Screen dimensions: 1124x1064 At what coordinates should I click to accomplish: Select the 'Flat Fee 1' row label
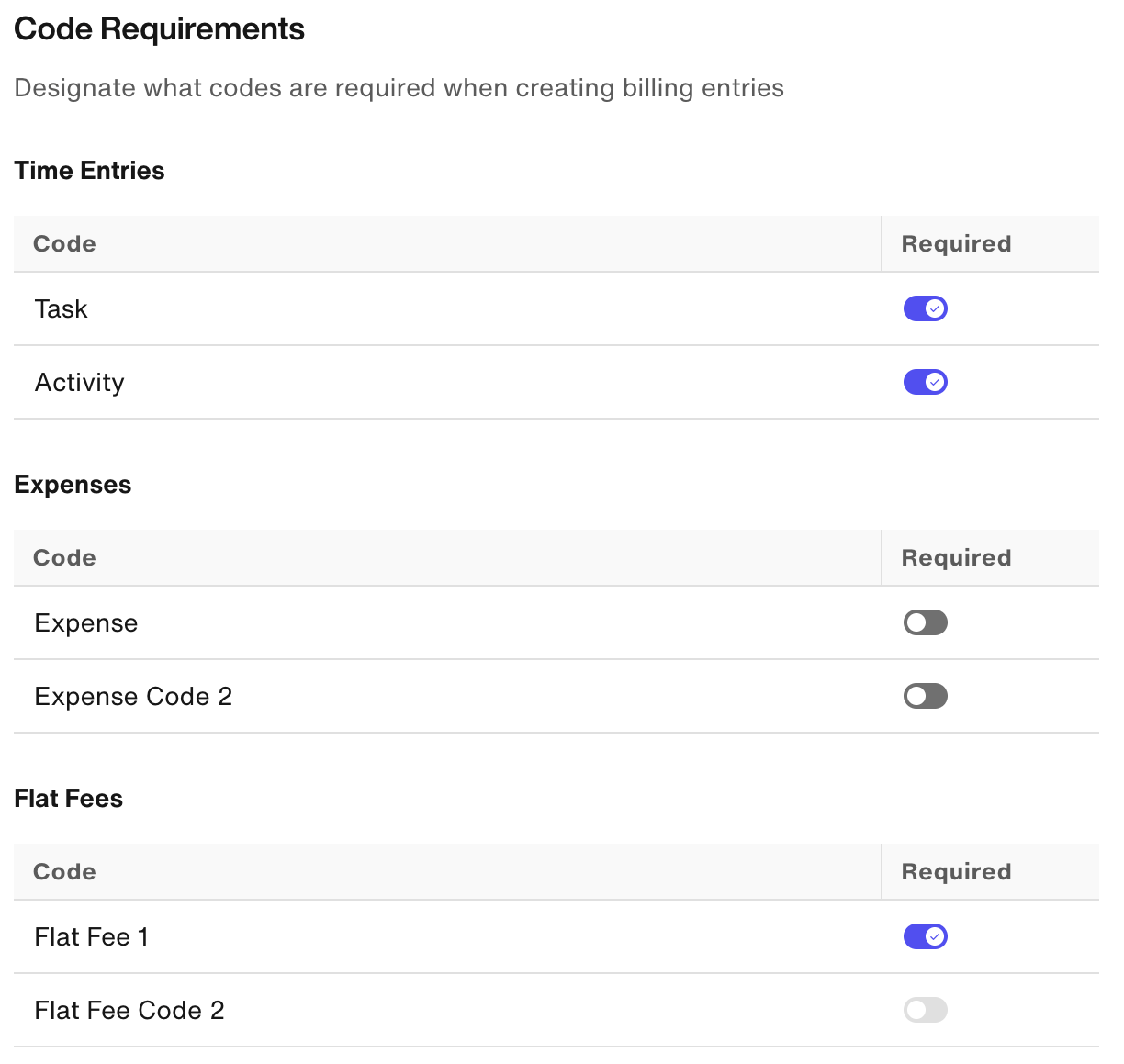[x=91, y=936]
